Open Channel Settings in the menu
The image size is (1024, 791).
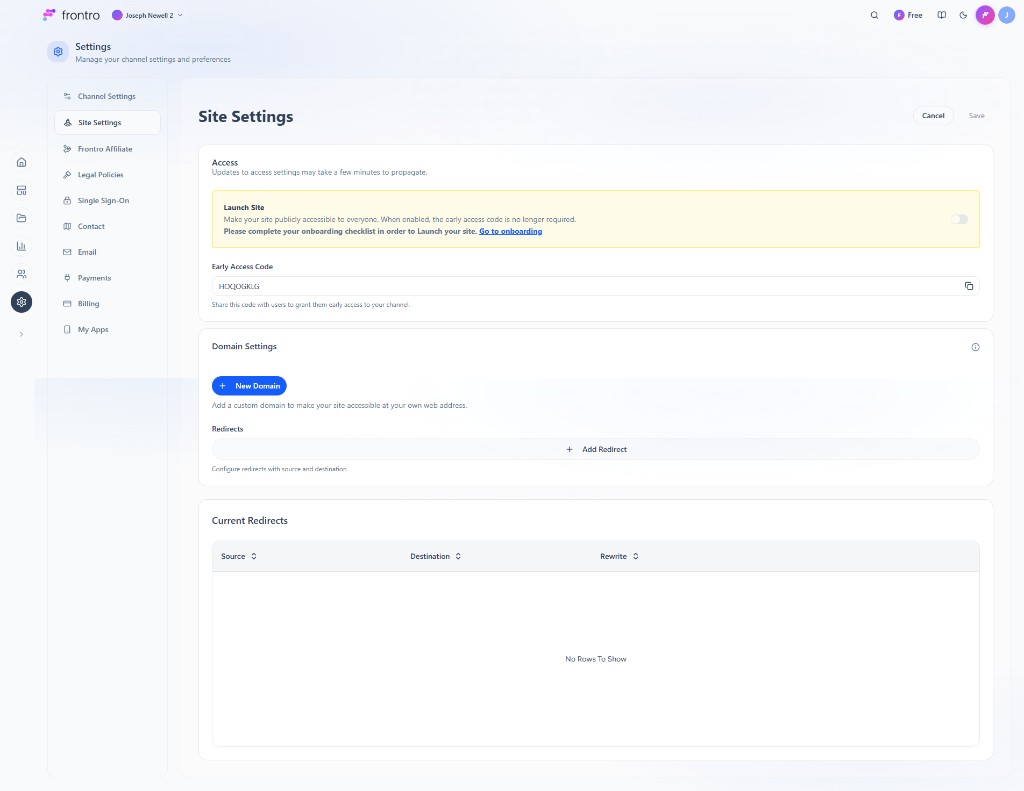coord(106,97)
